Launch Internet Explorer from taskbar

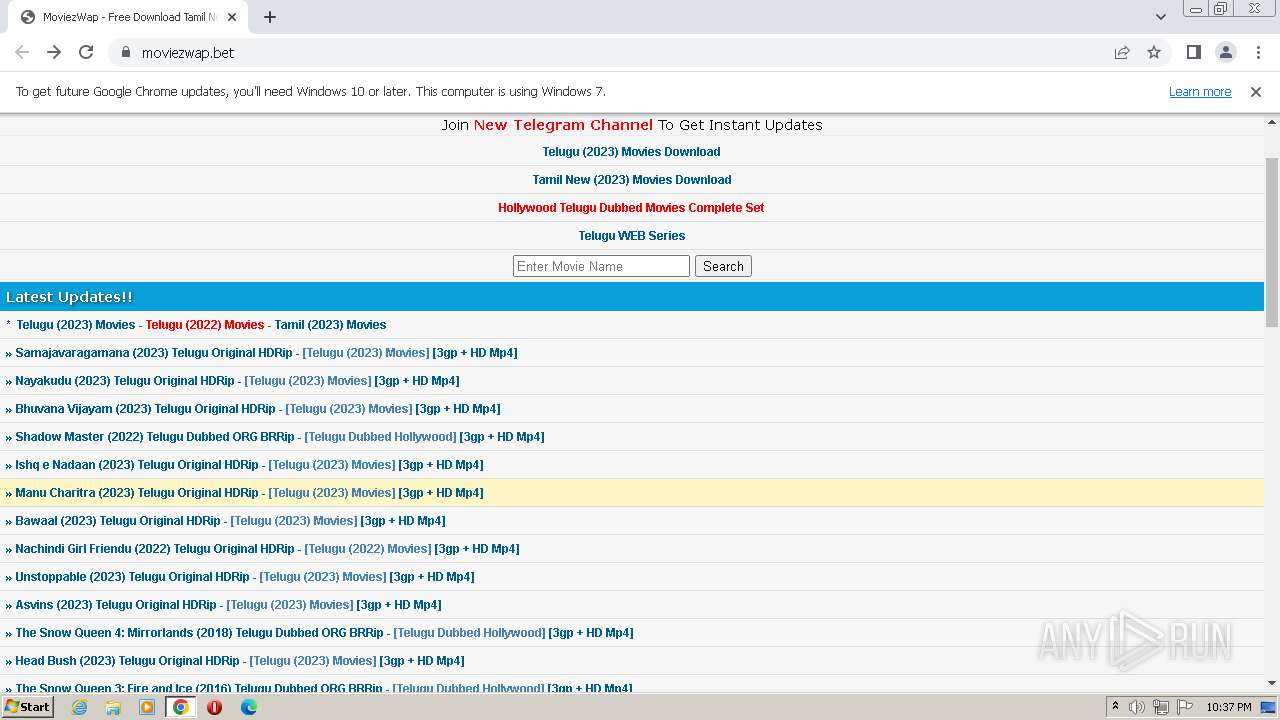click(x=79, y=707)
